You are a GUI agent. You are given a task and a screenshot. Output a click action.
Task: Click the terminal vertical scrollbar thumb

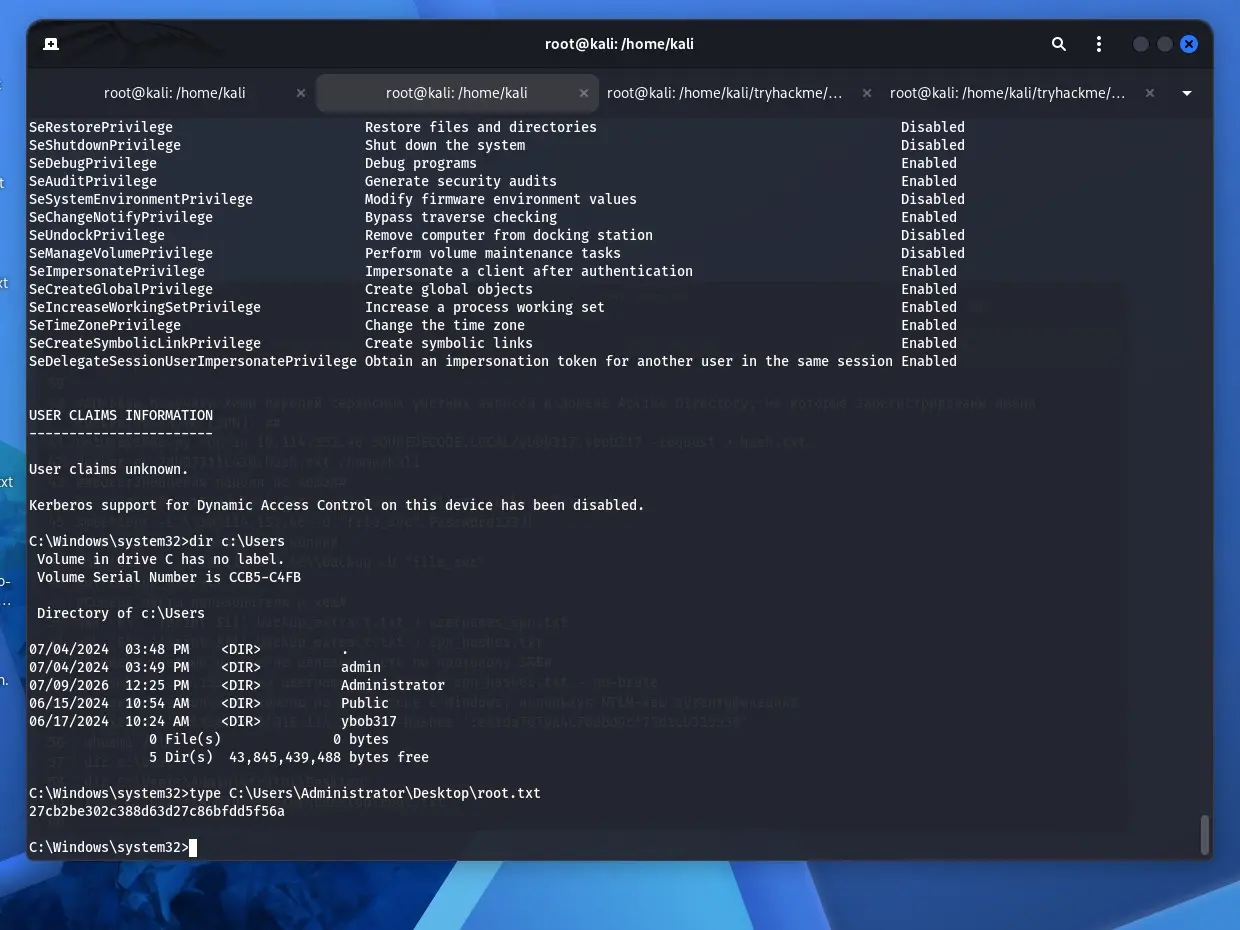click(1205, 834)
